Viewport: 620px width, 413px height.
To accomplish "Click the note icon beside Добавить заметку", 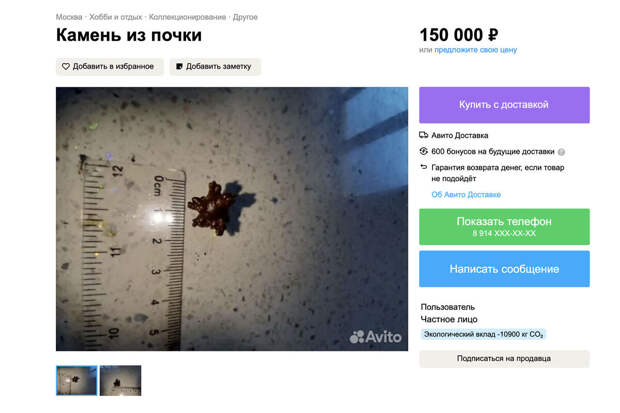I will coord(179,66).
